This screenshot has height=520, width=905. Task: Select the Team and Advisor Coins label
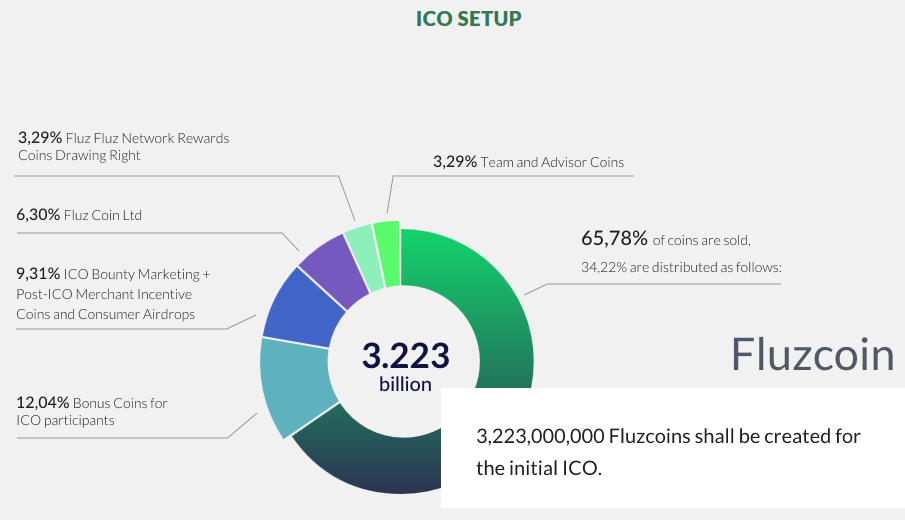pyautogui.click(x=528, y=161)
